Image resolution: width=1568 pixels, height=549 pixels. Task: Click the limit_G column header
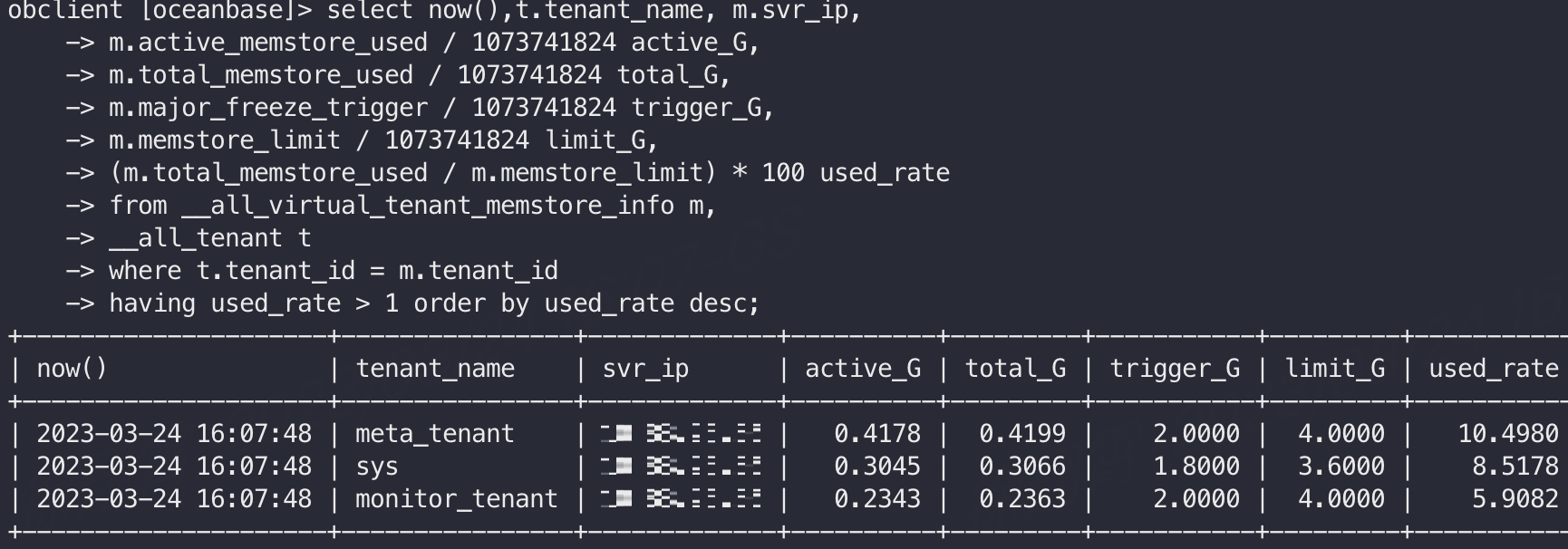tap(1334, 369)
